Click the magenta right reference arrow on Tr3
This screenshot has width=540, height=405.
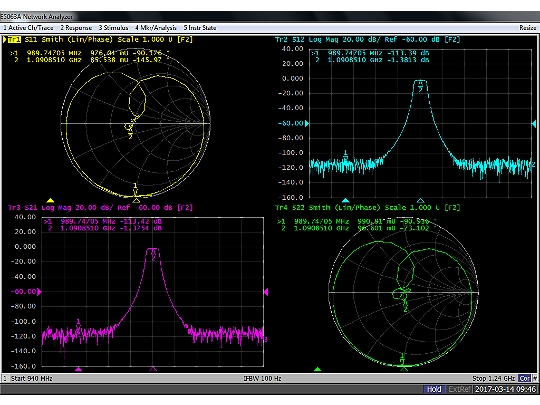pyautogui.click(x=266, y=292)
